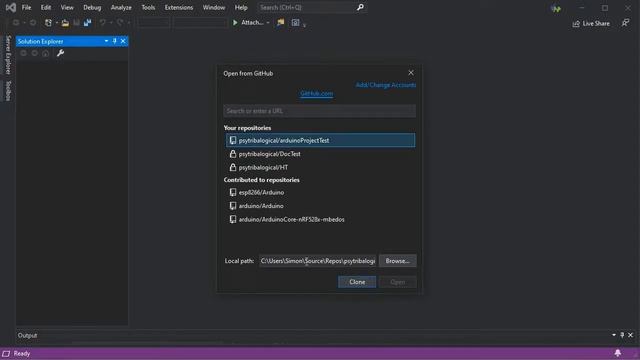Click the notifications bell in status bar
Screen dimensions: 640x360
(x=618, y=353)
